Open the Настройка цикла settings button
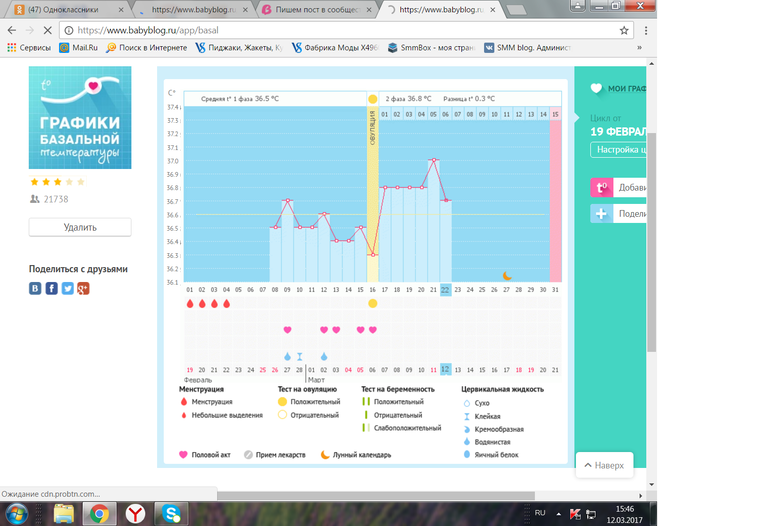Viewport: 770px width, 526px height. click(618, 150)
